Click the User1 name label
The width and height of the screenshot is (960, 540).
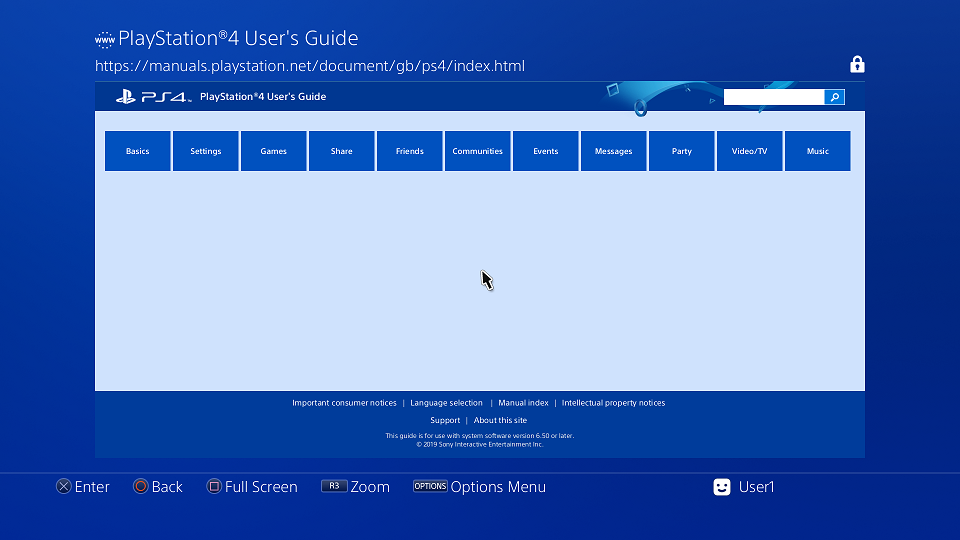click(x=757, y=487)
